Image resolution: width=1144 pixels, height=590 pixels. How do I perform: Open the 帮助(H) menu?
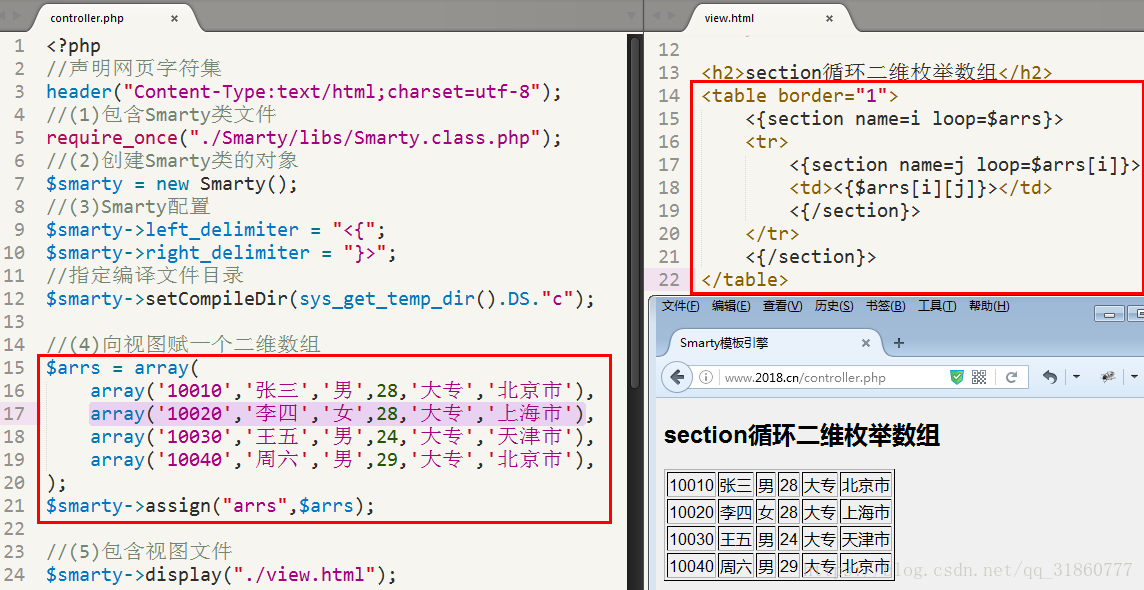[989, 306]
